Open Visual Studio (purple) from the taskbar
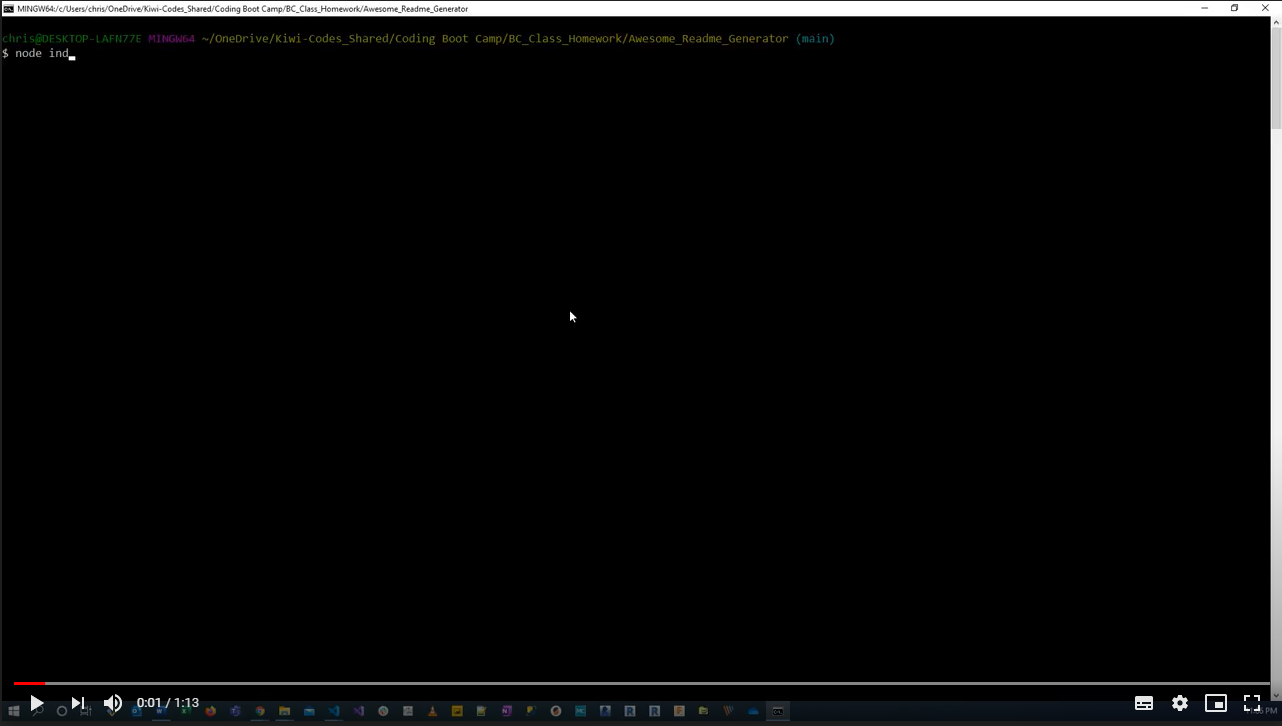The width and height of the screenshot is (1282, 726). (358, 711)
